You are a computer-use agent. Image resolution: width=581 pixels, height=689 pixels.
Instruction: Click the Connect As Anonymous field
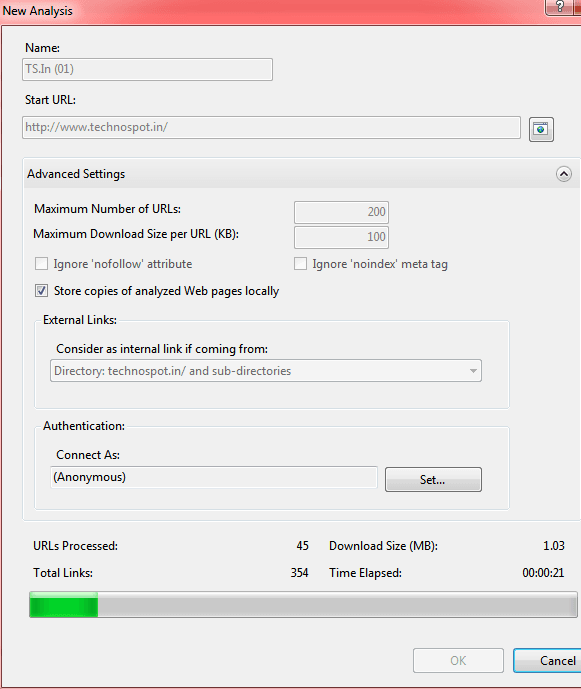pyautogui.click(x=214, y=477)
